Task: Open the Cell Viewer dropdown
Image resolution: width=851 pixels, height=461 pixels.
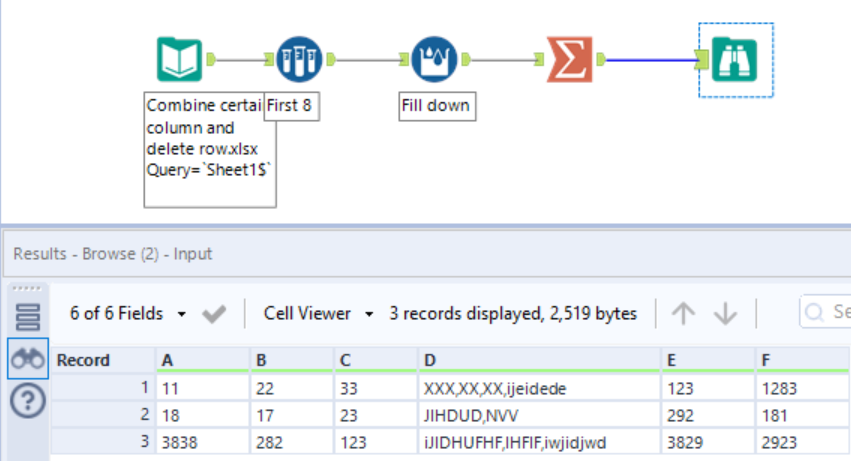Action: 318,314
